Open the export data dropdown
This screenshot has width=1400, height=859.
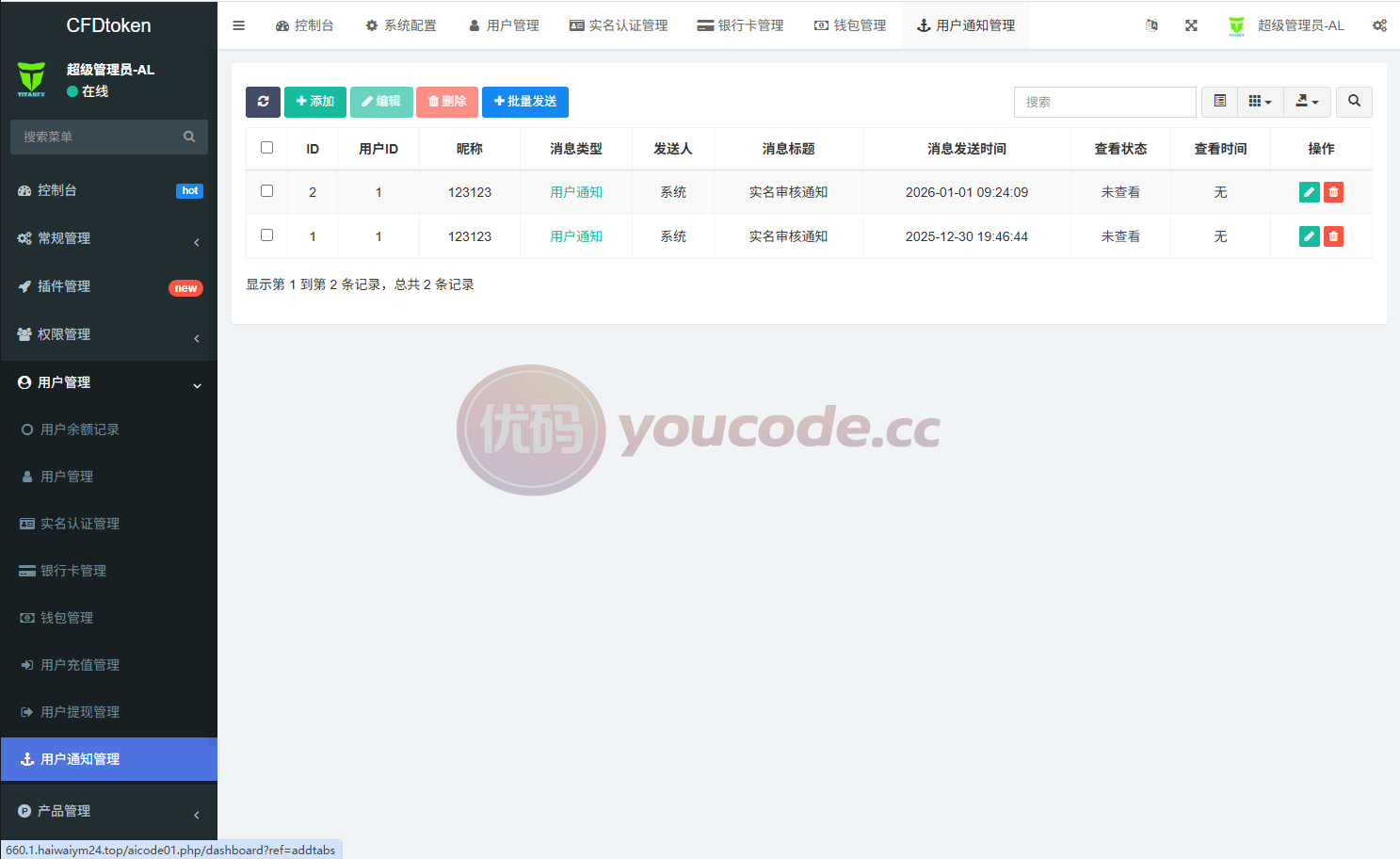[1307, 102]
